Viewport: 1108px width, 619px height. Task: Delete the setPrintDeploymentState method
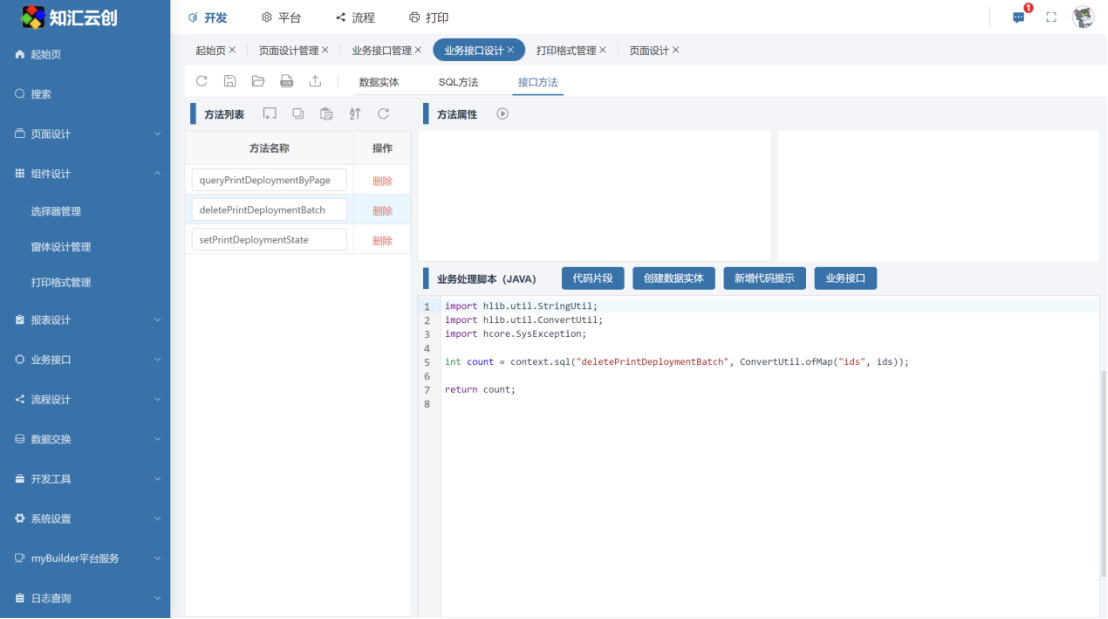(x=382, y=240)
